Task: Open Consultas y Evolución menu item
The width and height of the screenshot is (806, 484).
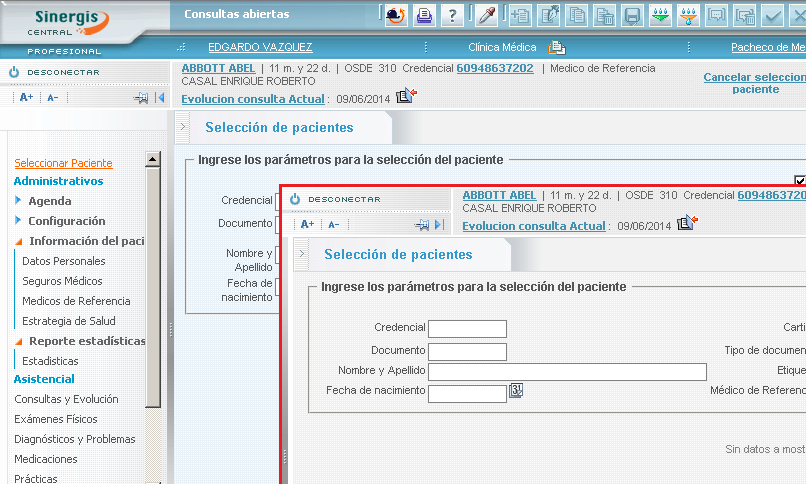Action: coord(66,399)
